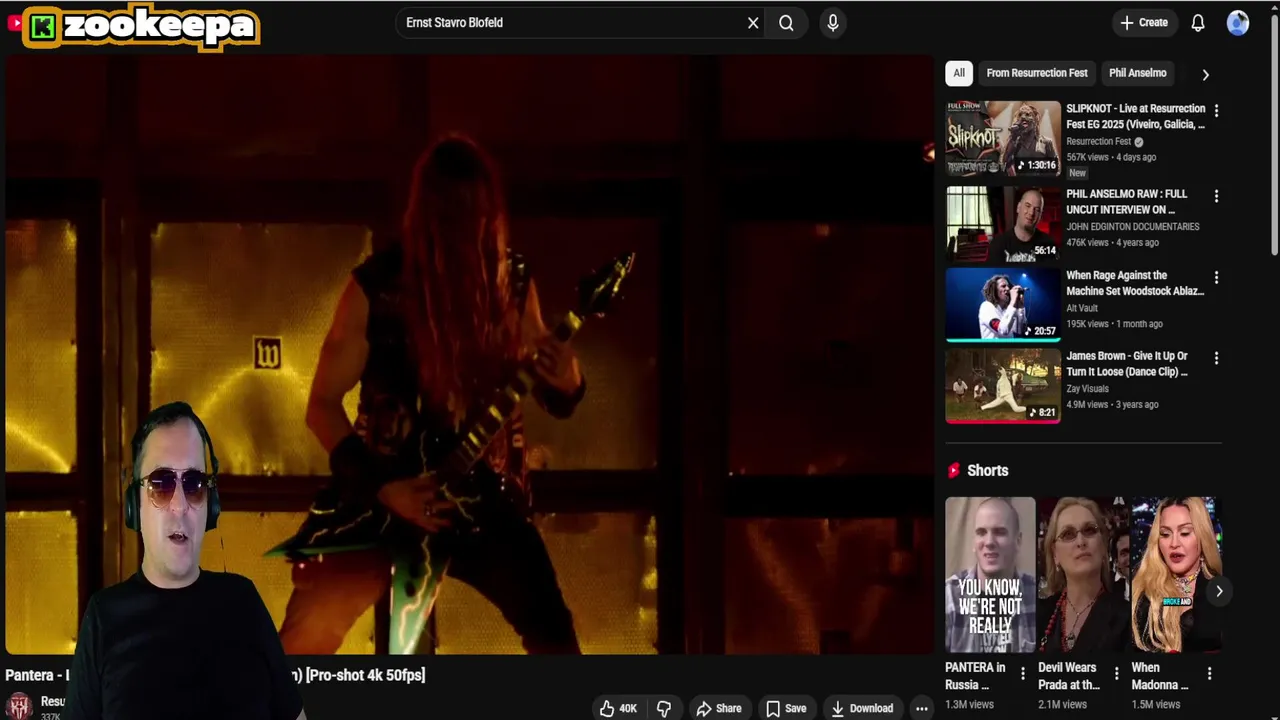Open the James Brown - Give It Up title
The image size is (1280, 720).
[1127, 364]
